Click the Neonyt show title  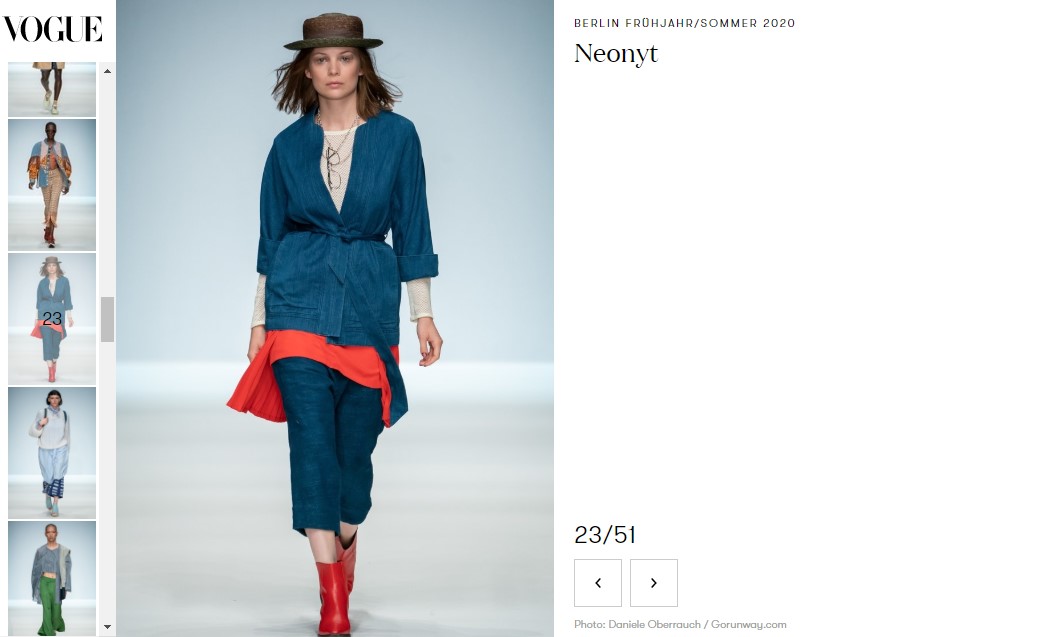pyautogui.click(x=616, y=53)
